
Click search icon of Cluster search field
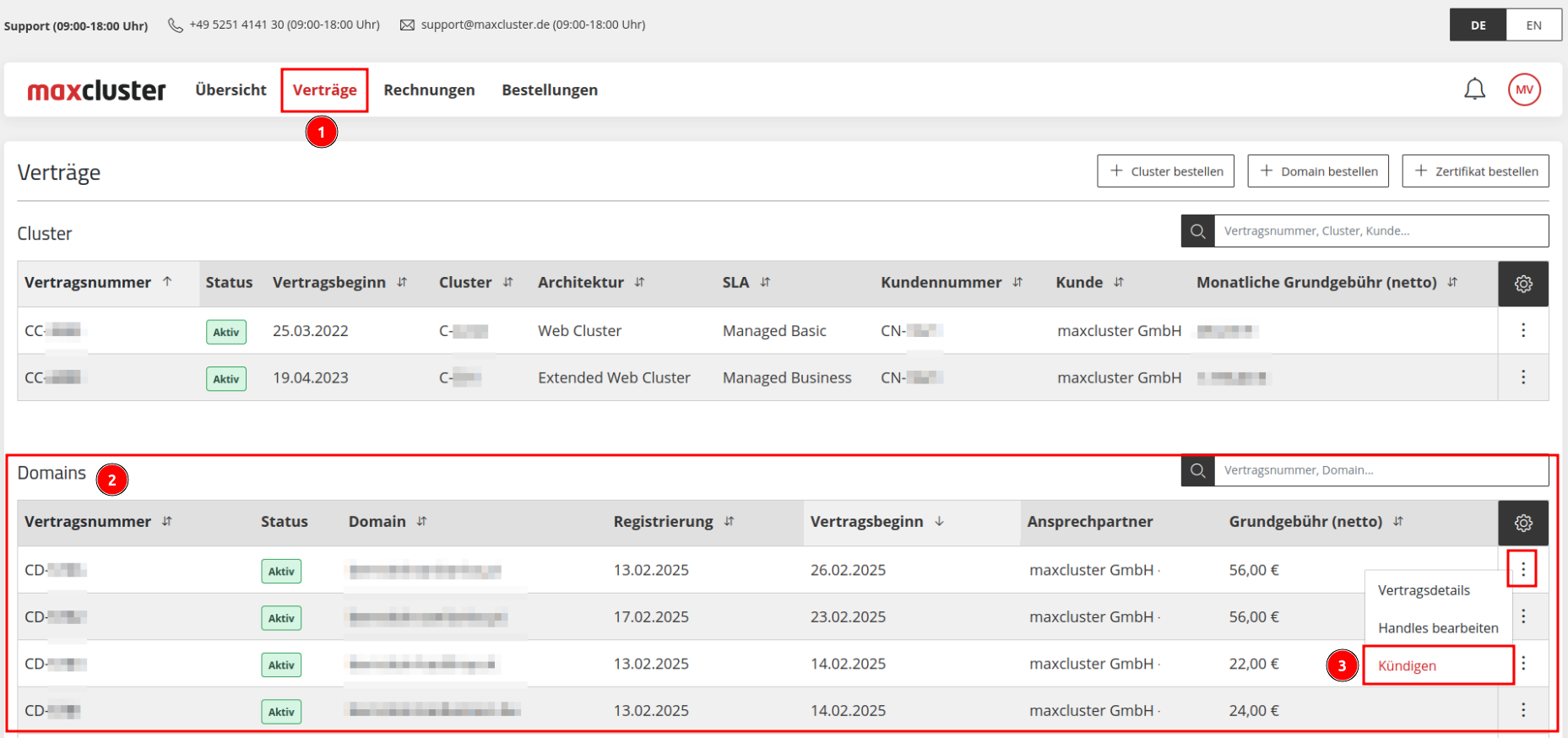[x=1197, y=231]
